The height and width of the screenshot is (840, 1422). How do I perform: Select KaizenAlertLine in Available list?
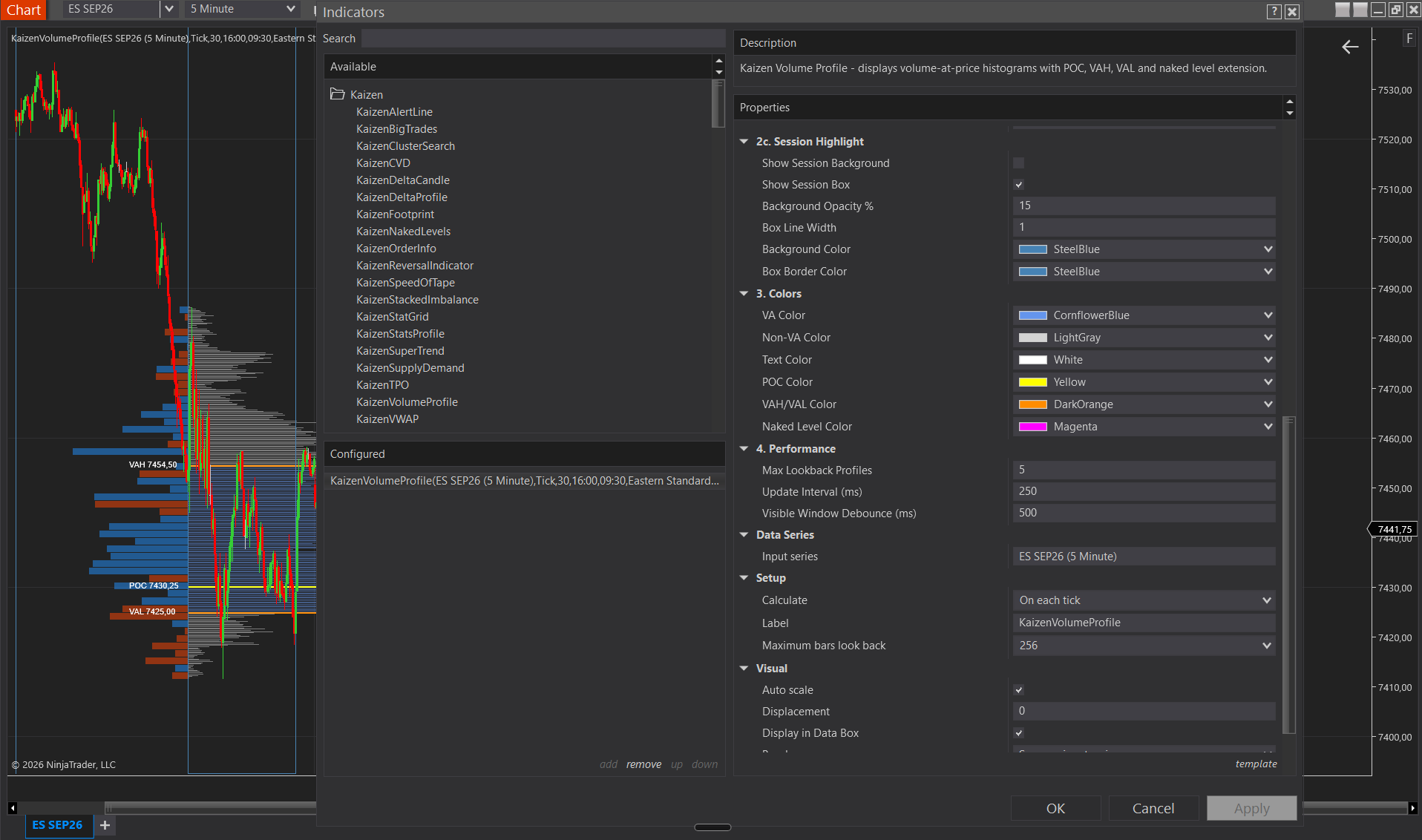coord(394,112)
